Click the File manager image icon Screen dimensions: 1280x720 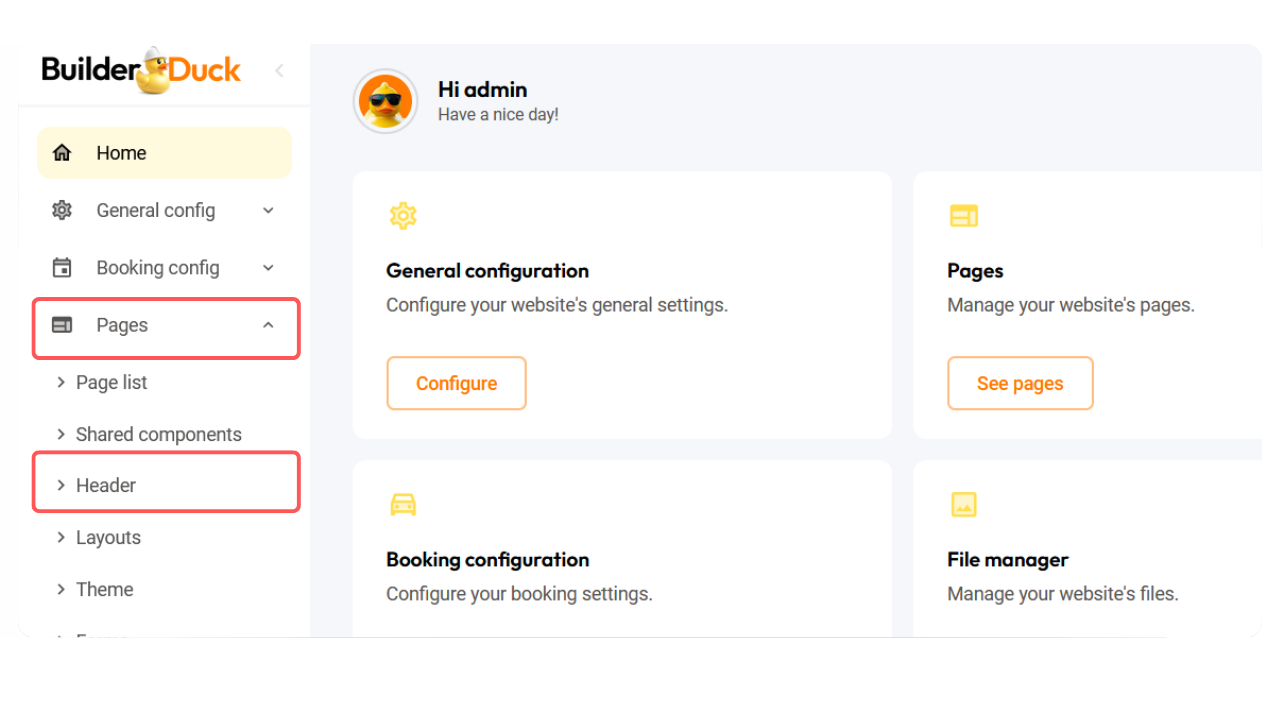(x=963, y=504)
